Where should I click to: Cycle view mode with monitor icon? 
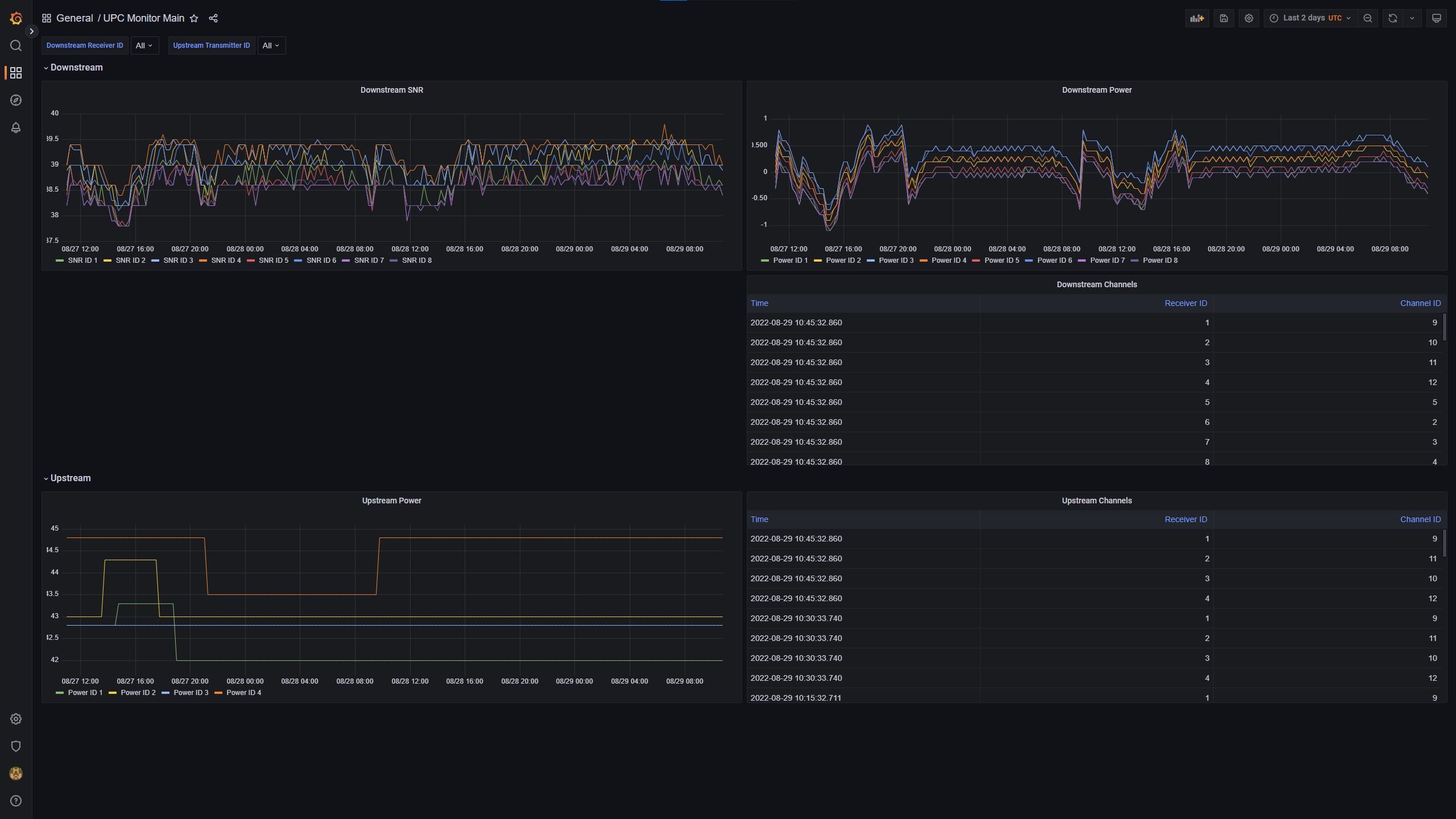[1437, 18]
